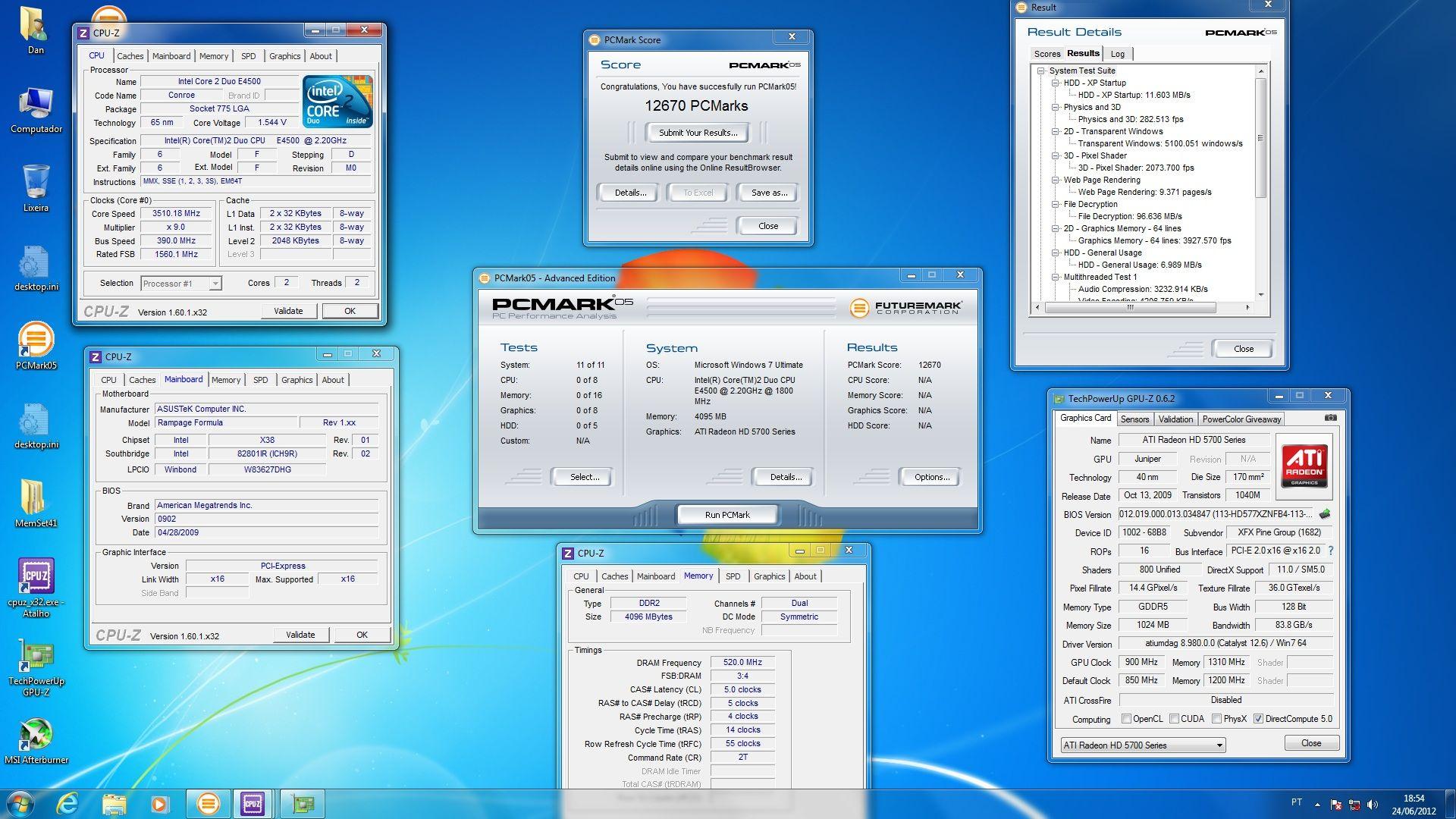Click the volume speaker tray icon
The height and width of the screenshot is (819, 1456).
coord(1373,805)
